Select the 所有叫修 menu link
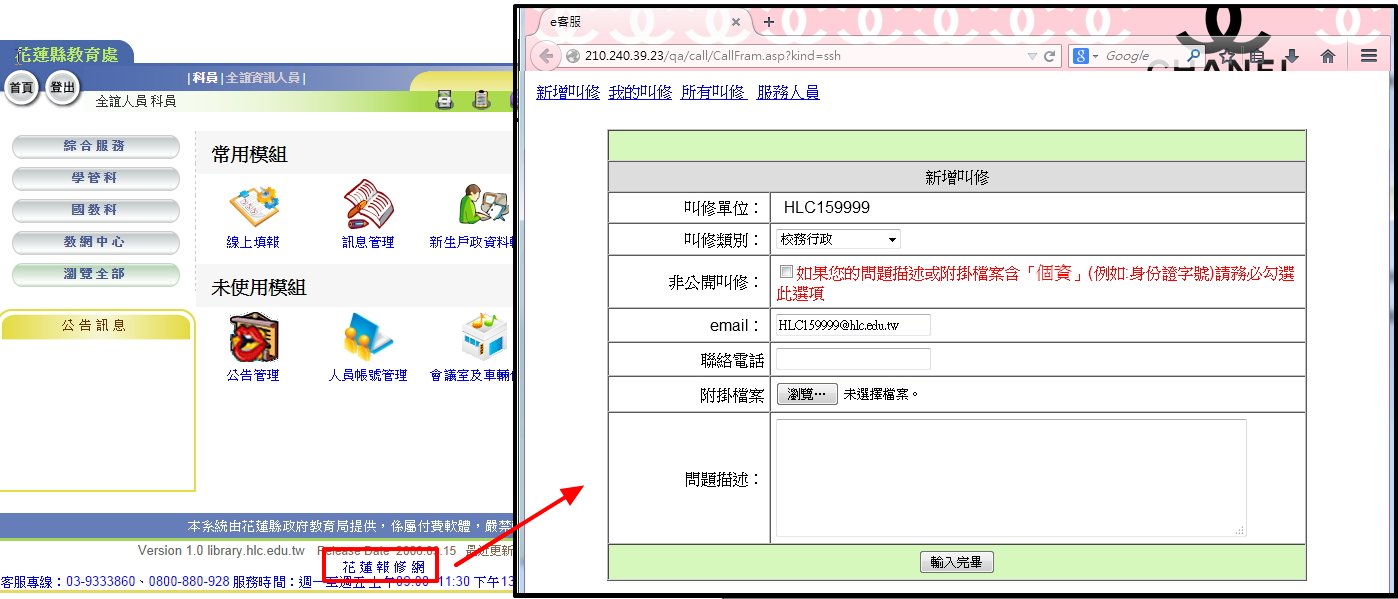The image size is (1398, 599). (713, 93)
